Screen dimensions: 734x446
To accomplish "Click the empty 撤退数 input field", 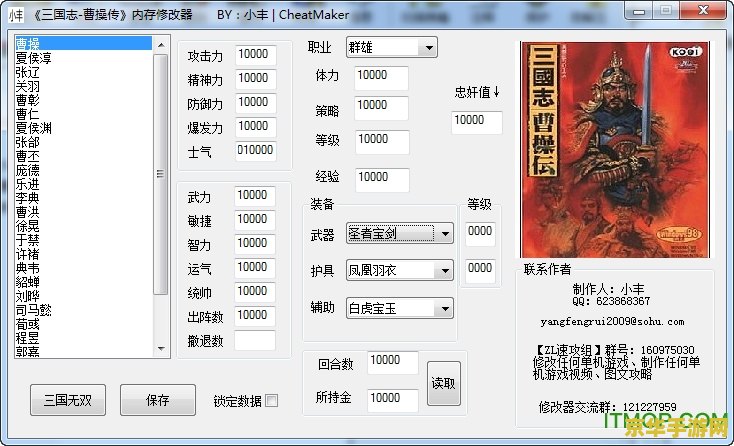I will coord(255,340).
